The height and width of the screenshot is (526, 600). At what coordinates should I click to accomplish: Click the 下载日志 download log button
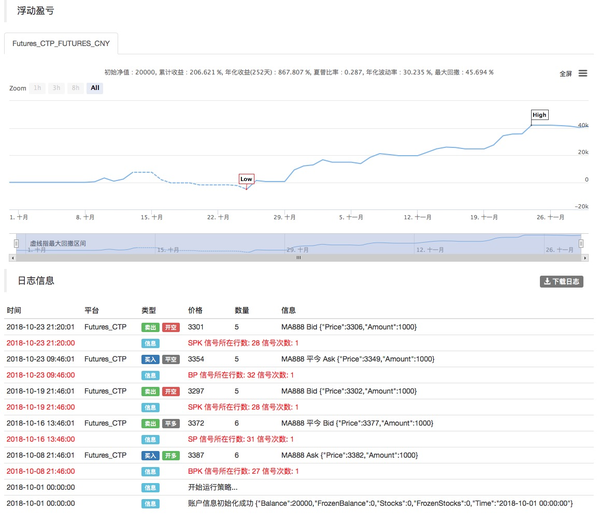pos(561,282)
